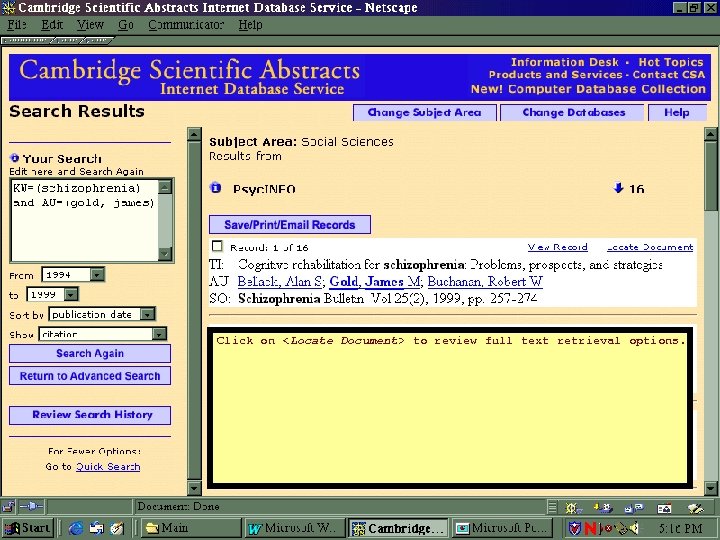
Task: Click the Contact CSA header link
Action: point(669,75)
